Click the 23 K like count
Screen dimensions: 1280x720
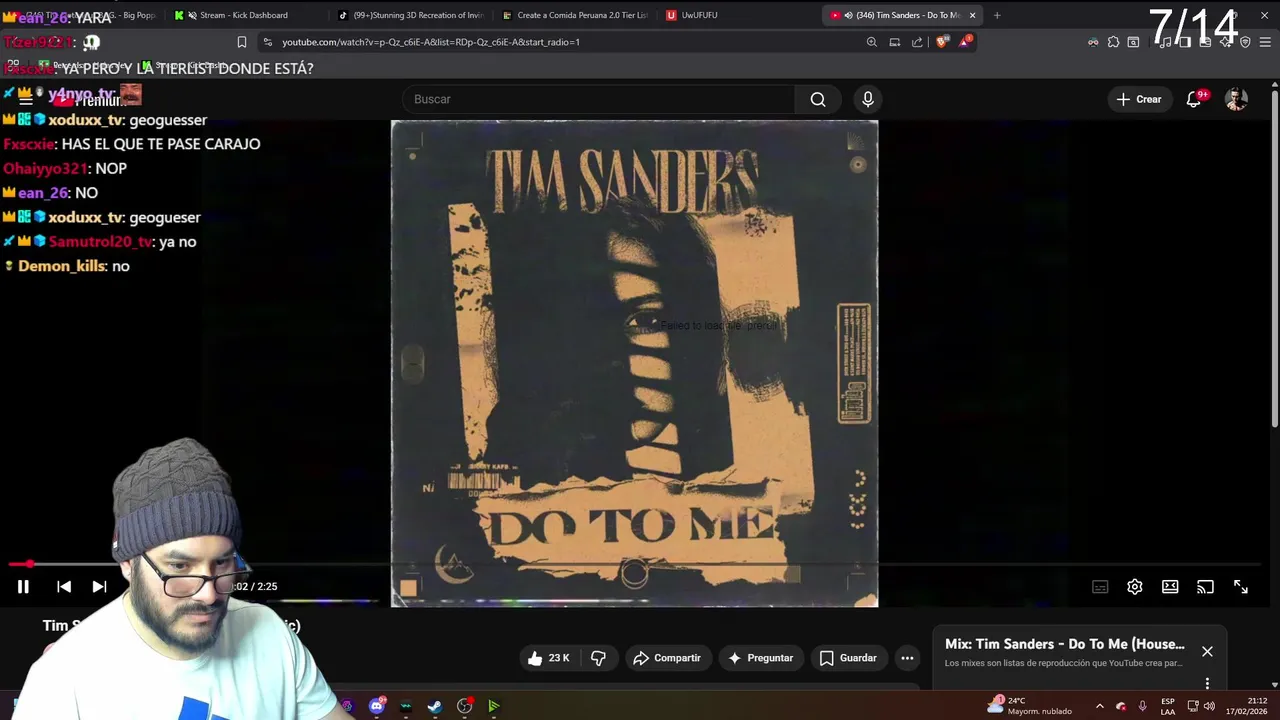[559, 658]
